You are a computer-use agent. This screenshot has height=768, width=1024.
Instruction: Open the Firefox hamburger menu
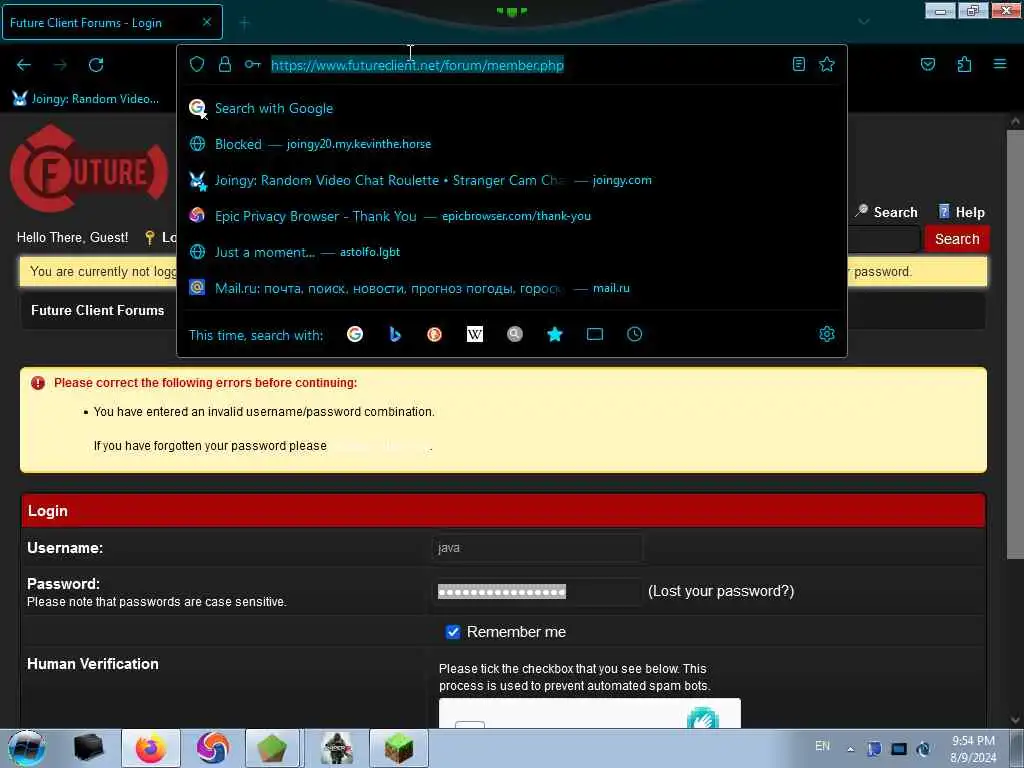[x=1000, y=64]
